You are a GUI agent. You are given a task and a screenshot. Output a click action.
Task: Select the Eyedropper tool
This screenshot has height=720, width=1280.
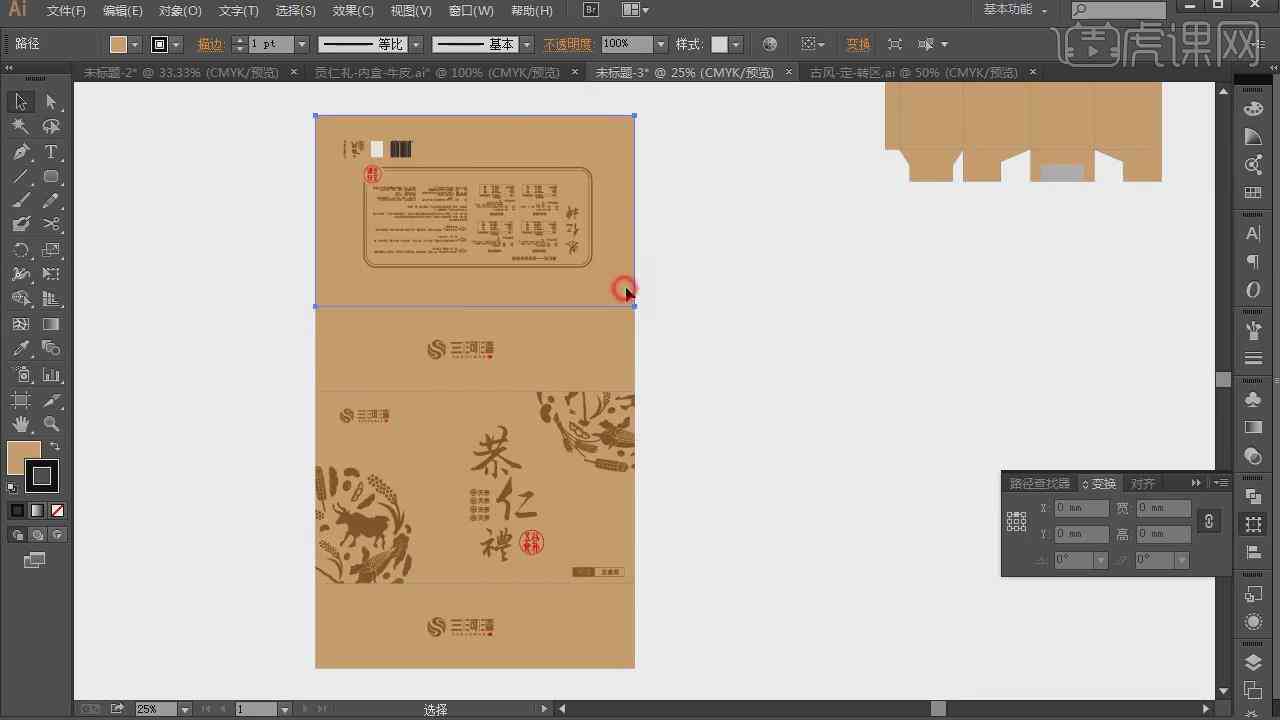pyautogui.click(x=20, y=349)
